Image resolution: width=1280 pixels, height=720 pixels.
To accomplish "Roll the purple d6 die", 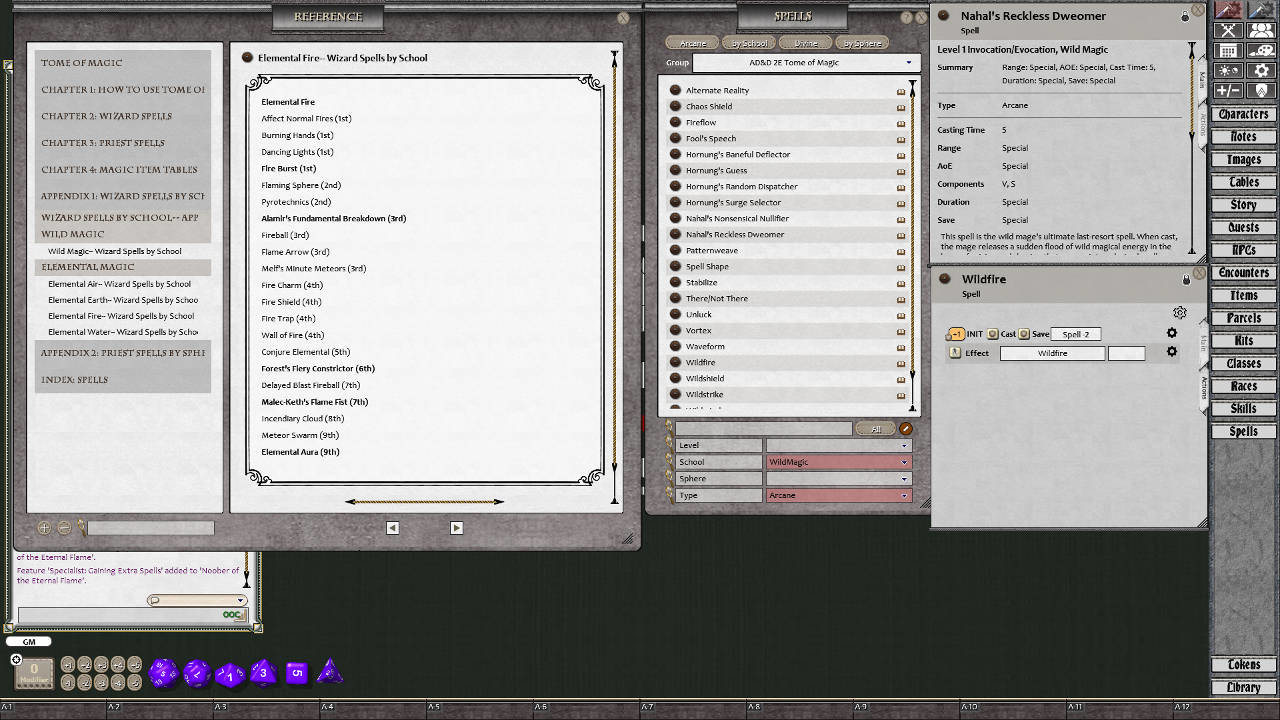I will 296,673.
